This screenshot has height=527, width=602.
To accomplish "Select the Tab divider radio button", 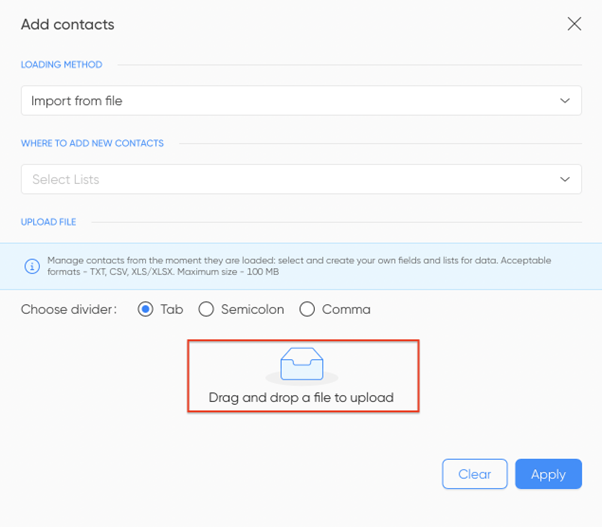I will pos(146,309).
